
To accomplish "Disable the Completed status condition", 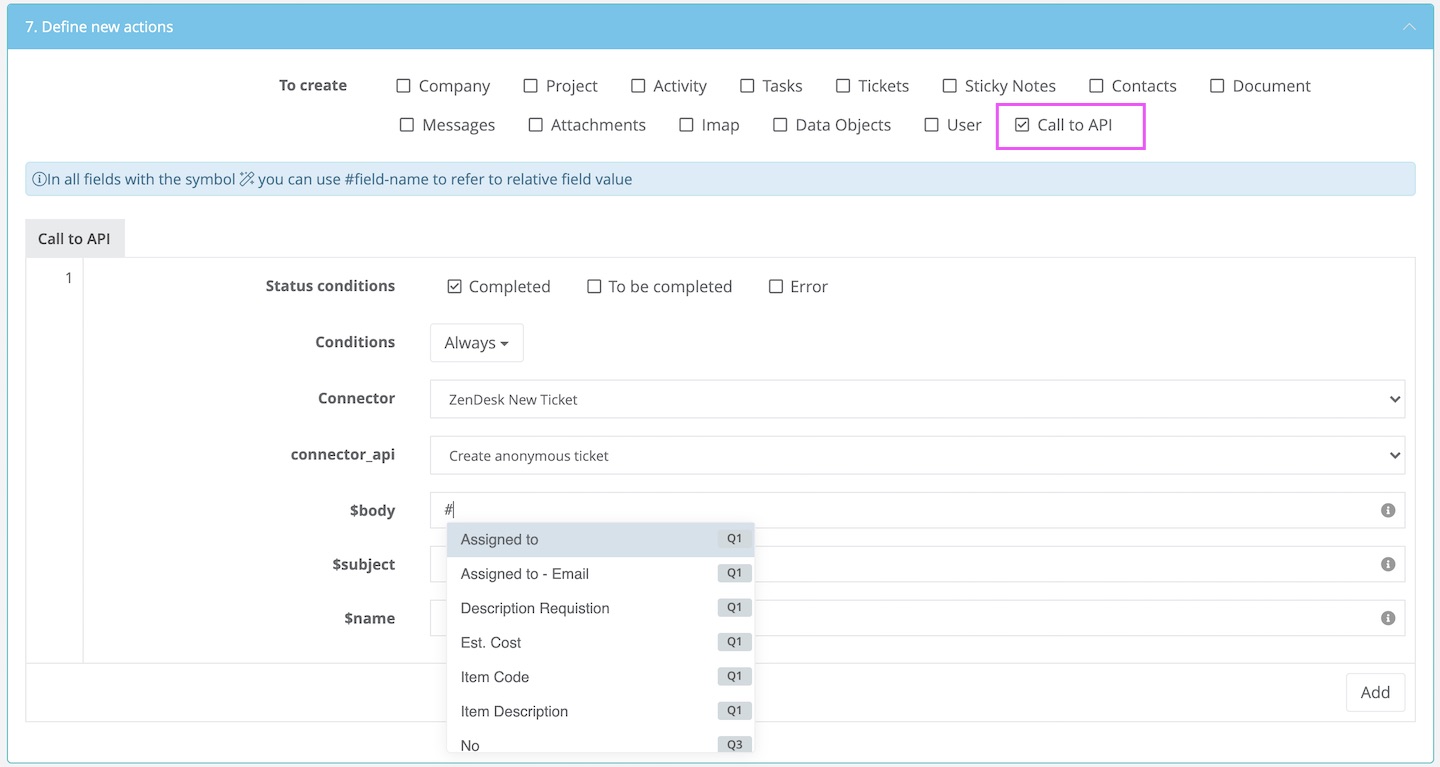I will 455,286.
